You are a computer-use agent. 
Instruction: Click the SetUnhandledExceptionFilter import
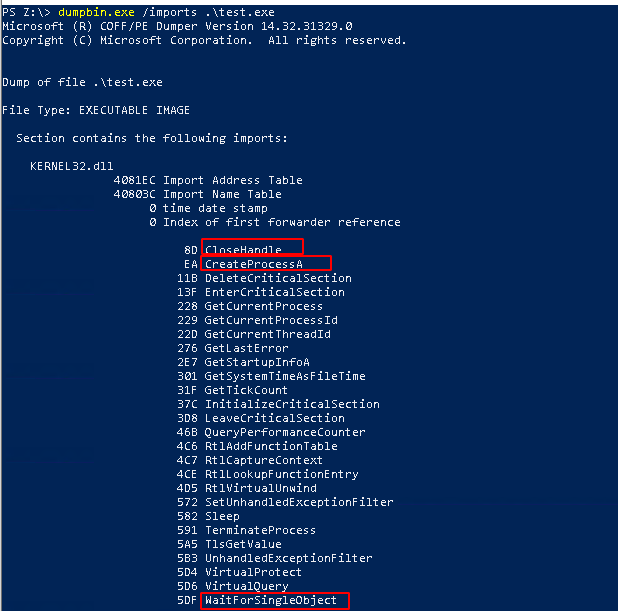[x=299, y=502]
